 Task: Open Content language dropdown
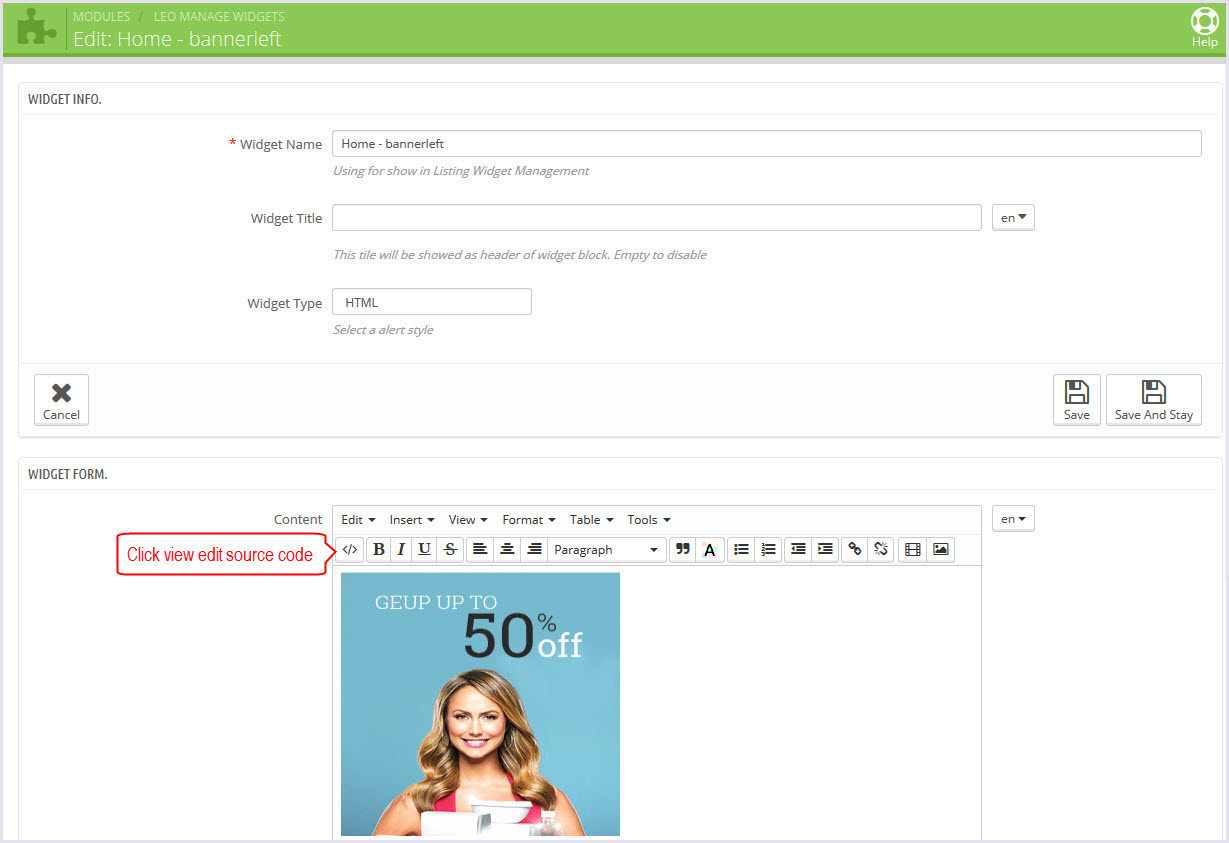pyautogui.click(x=1013, y=518)
